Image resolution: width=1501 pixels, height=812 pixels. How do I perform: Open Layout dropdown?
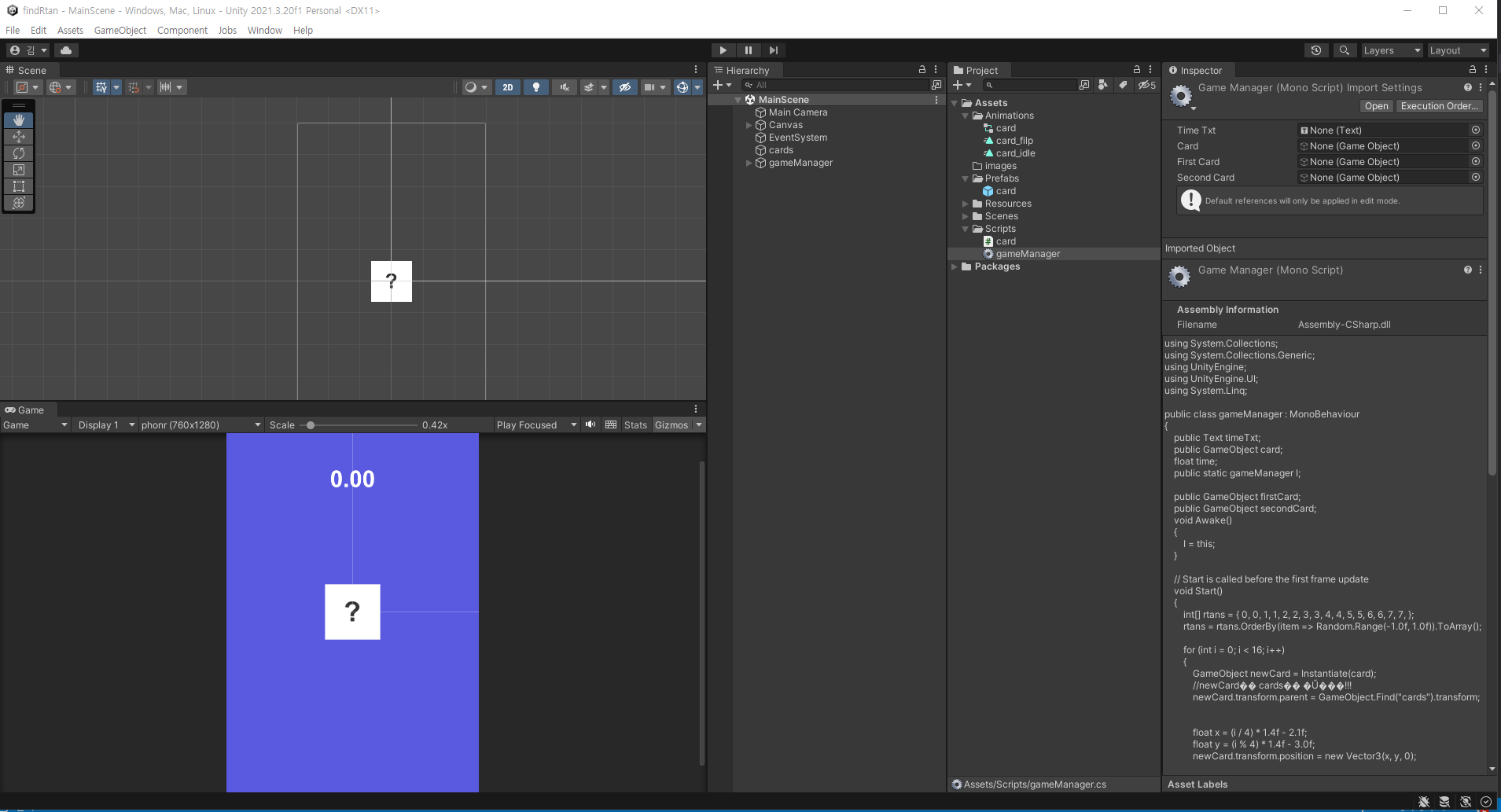click(1458, 50)
